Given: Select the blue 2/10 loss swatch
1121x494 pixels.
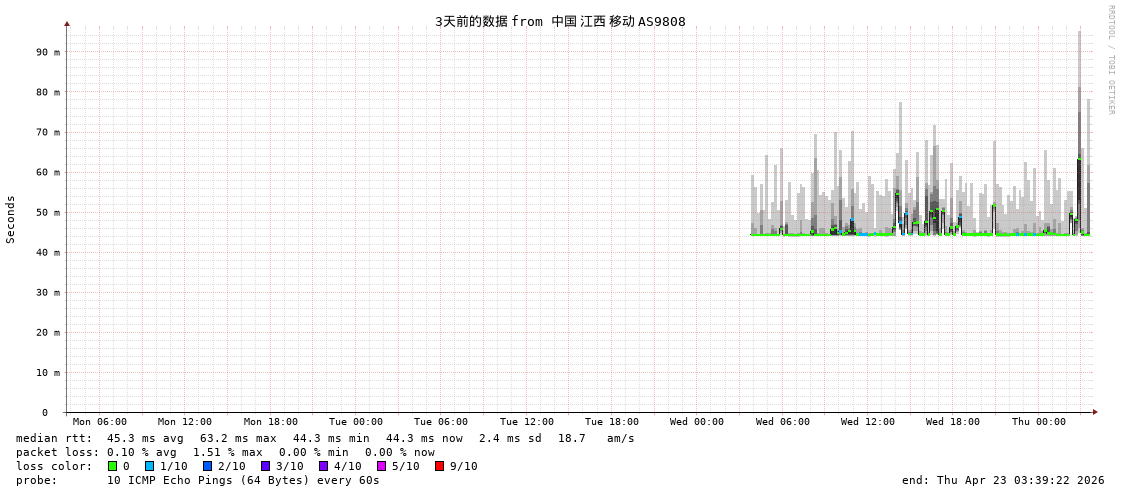Looking at the screenshot, I should point(208,466).
